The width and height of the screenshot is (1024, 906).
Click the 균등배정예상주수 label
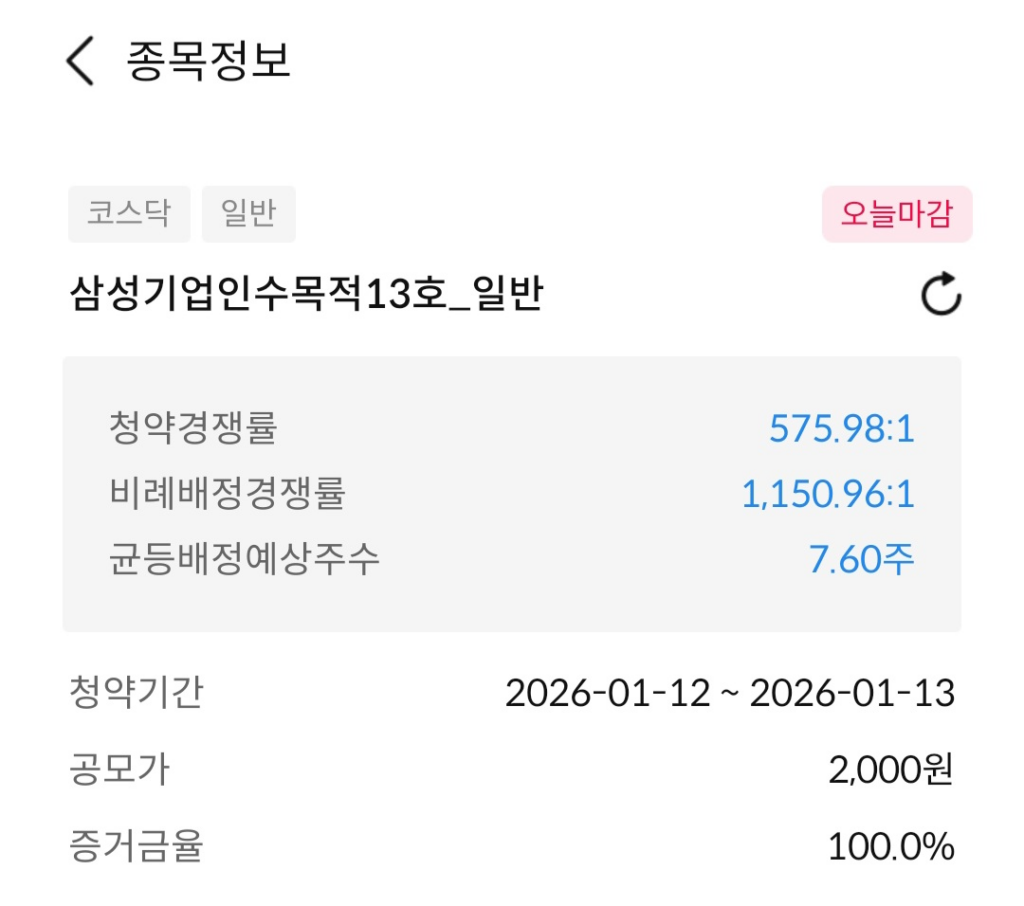[x=244, y=558]
